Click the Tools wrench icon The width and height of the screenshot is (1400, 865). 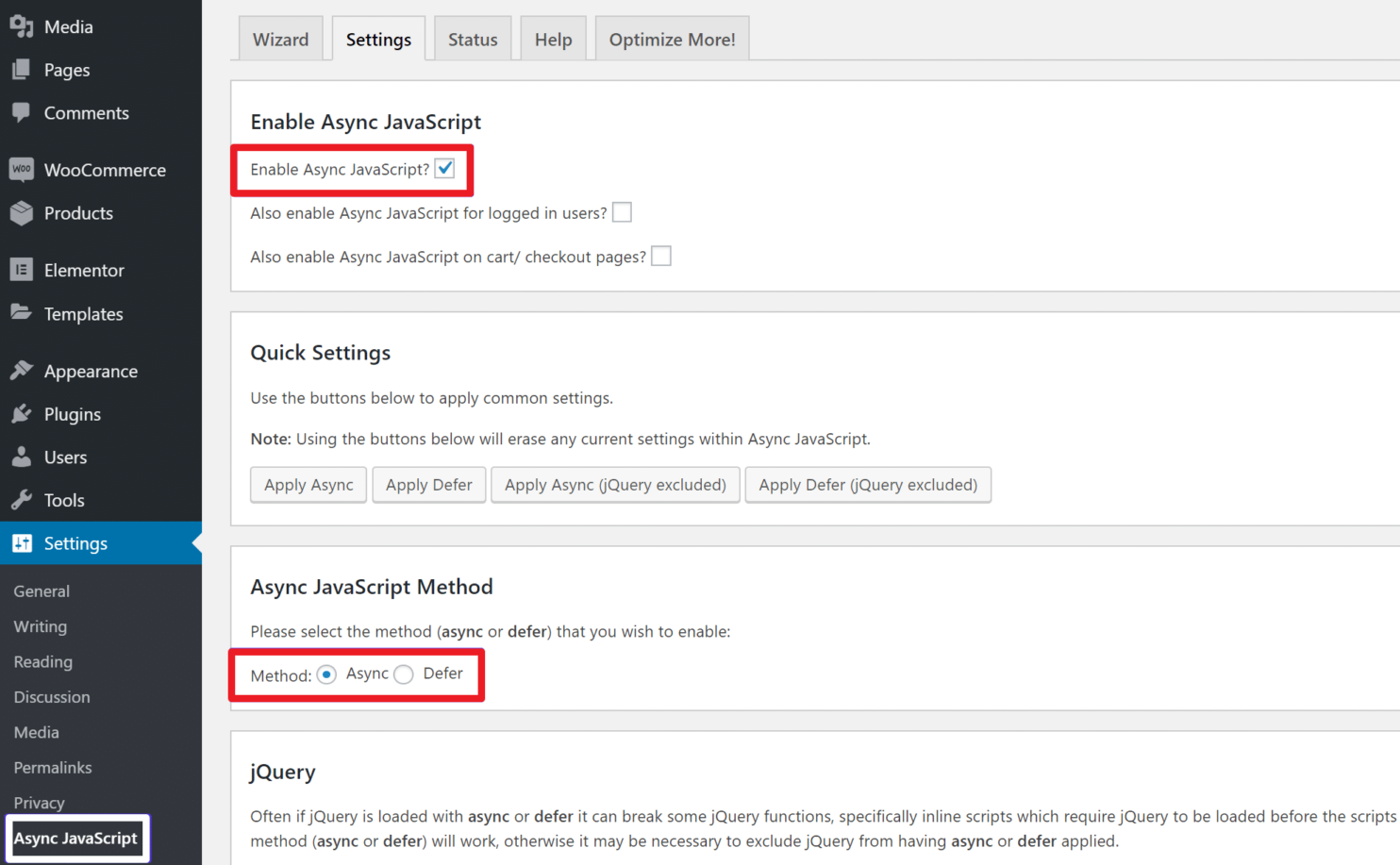(22, 500)
